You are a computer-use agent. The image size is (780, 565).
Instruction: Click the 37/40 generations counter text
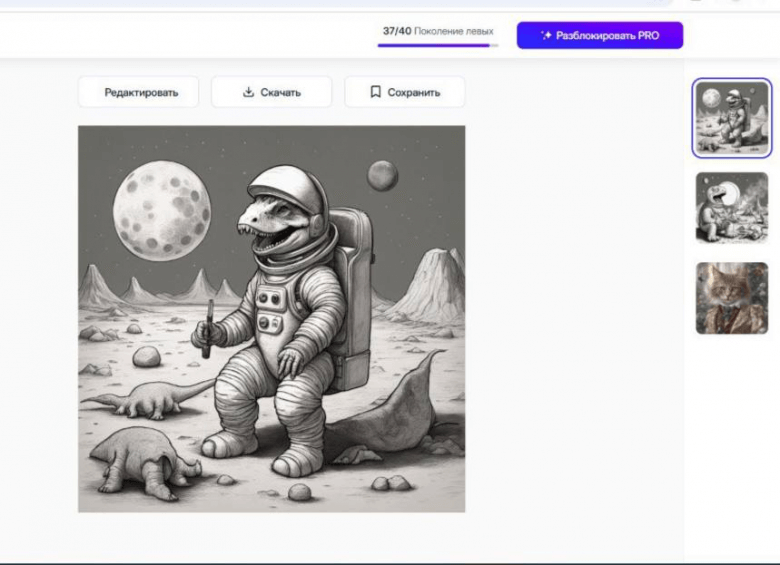click(397, 31)
